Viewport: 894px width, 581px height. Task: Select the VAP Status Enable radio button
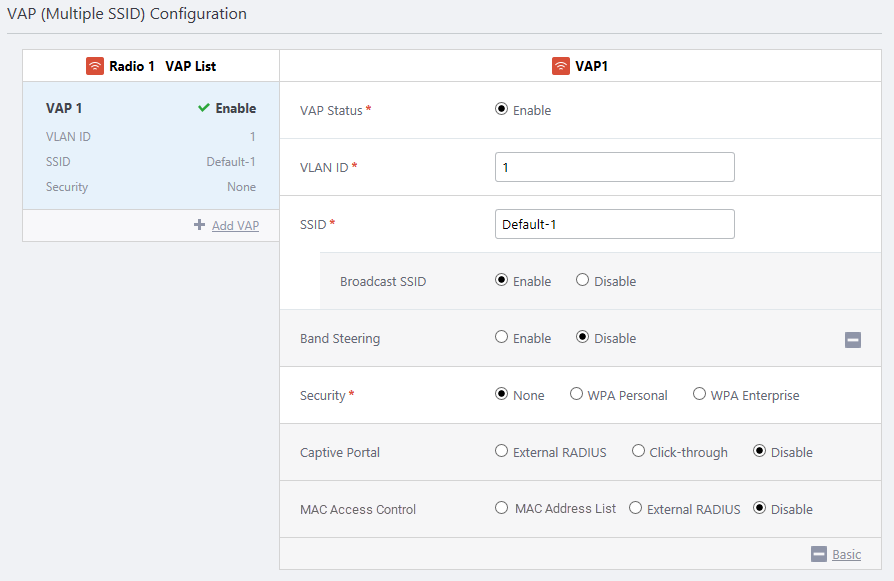coord(502,109)
